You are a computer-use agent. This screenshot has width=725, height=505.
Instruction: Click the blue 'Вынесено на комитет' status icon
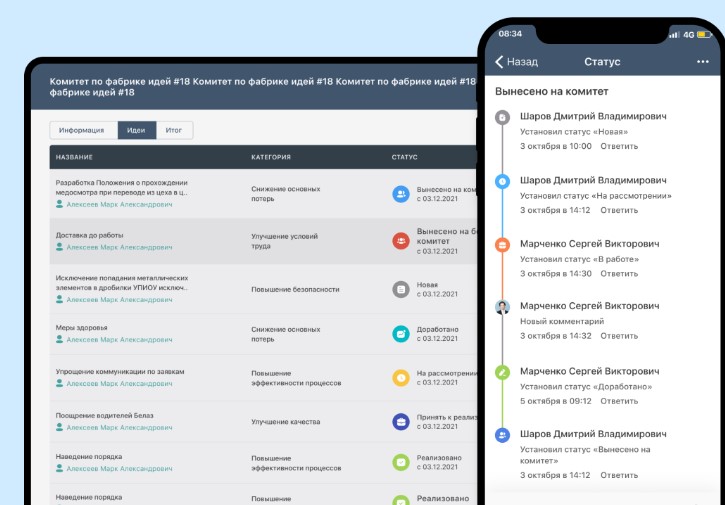(x=401, y=194)
